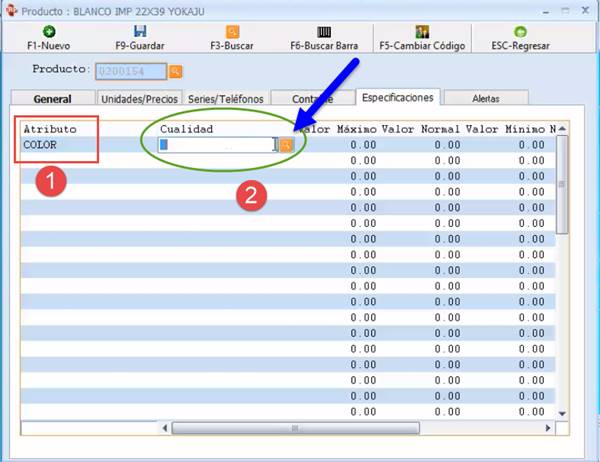Save with the F9-Guardar floppy disk icon

pos(140,32)
